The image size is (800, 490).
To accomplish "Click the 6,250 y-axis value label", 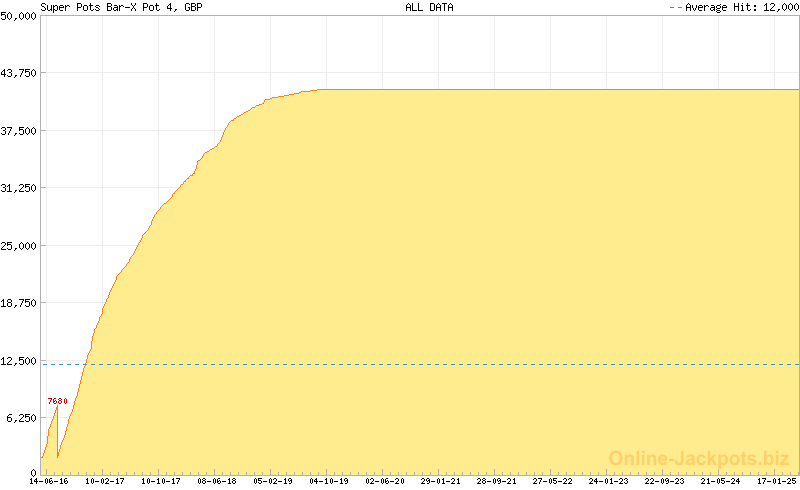I will [x=21, y=418].
